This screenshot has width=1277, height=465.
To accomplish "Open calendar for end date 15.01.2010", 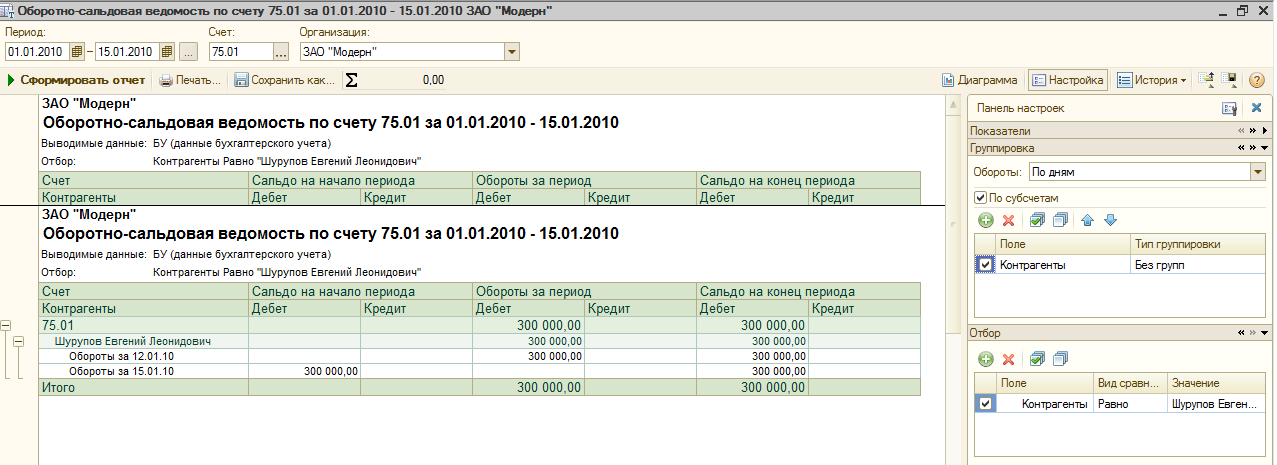I will click(166, 51).
